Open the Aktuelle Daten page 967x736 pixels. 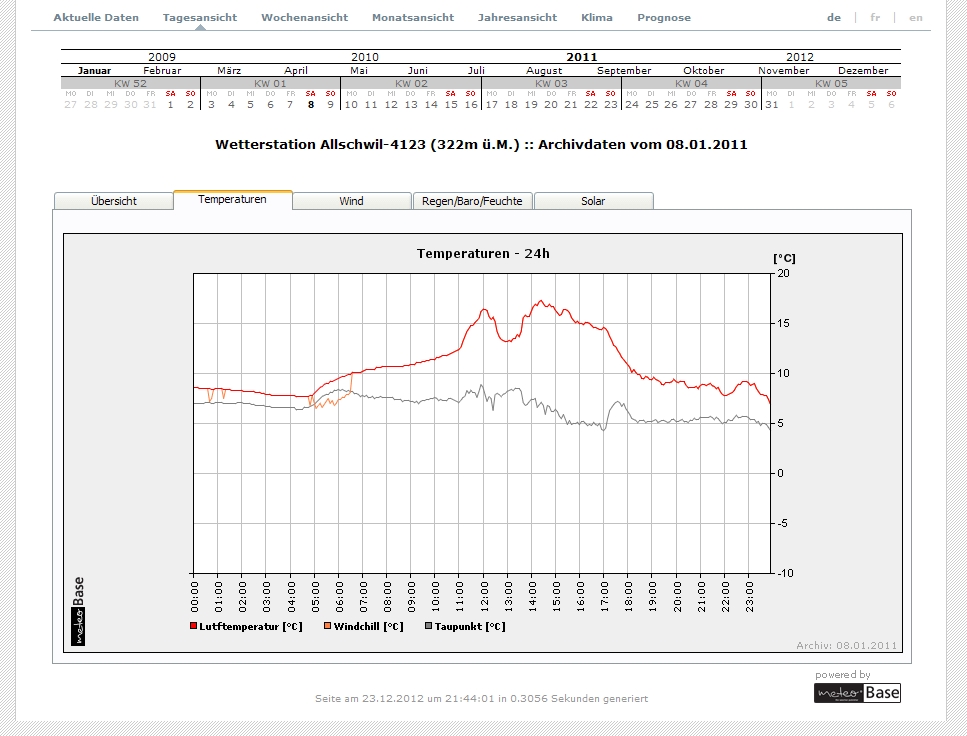[x=96, y=17]
